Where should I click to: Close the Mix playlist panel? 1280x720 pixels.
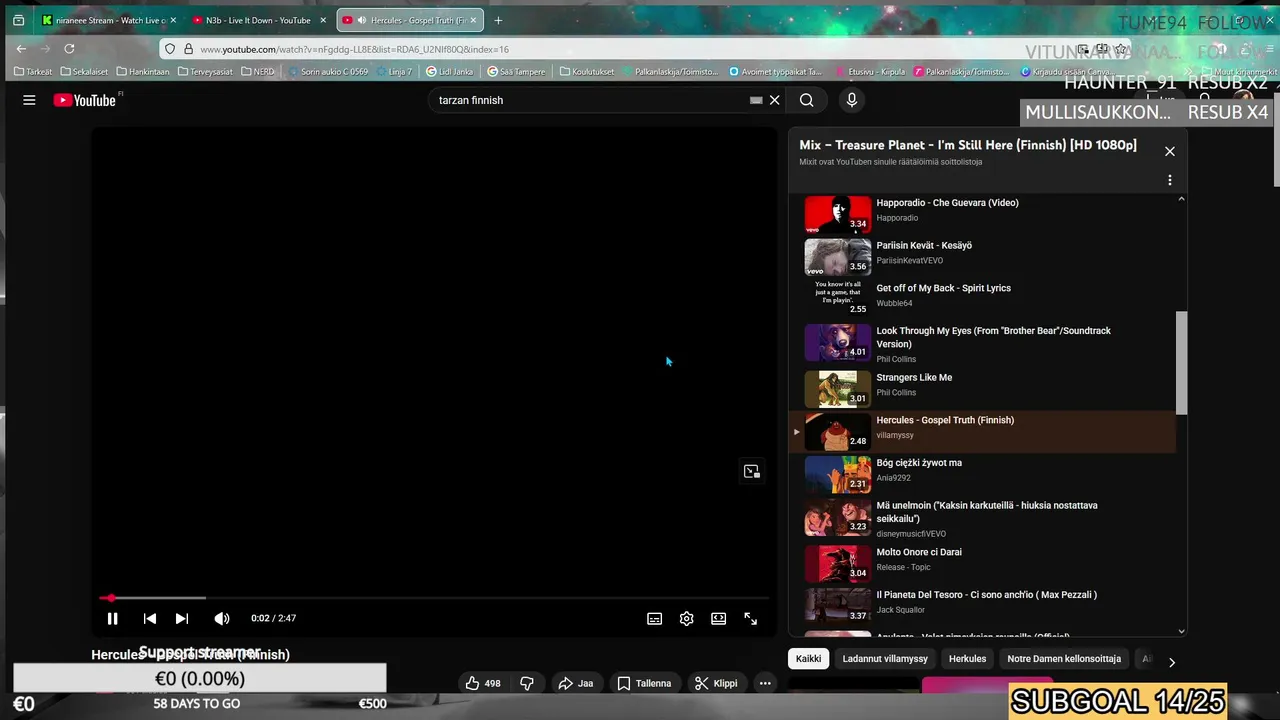coord(1169,151)
